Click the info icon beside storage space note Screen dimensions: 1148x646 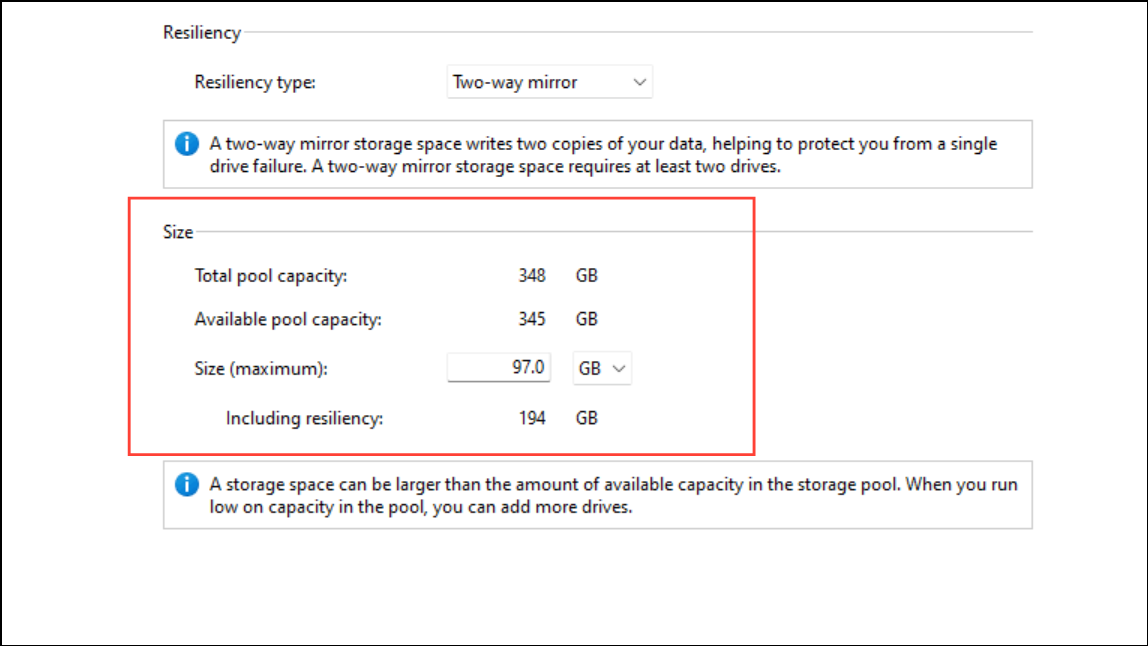tap(187, 484)
